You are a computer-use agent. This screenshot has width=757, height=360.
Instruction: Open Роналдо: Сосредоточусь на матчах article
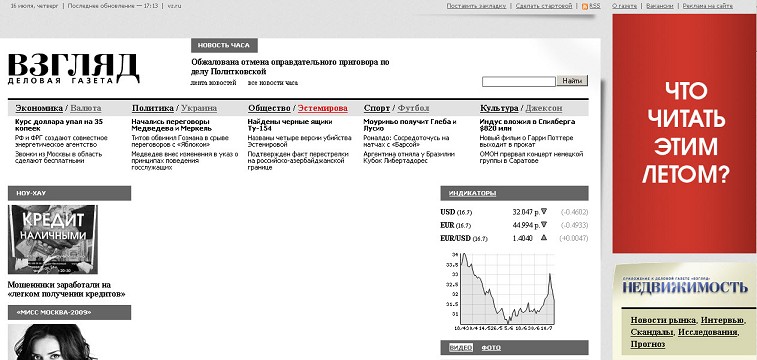tap(406, 141)
